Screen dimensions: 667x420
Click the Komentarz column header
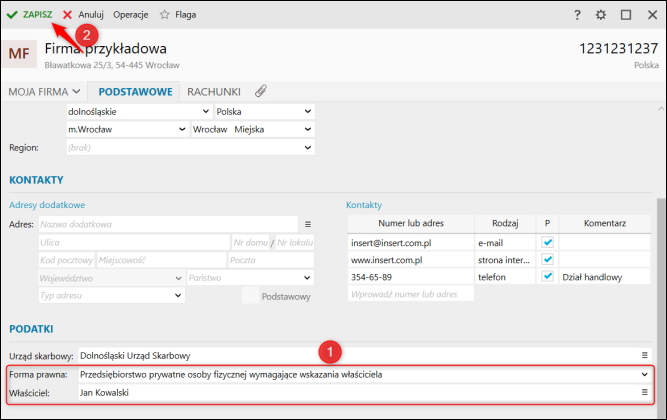point(605,223)
